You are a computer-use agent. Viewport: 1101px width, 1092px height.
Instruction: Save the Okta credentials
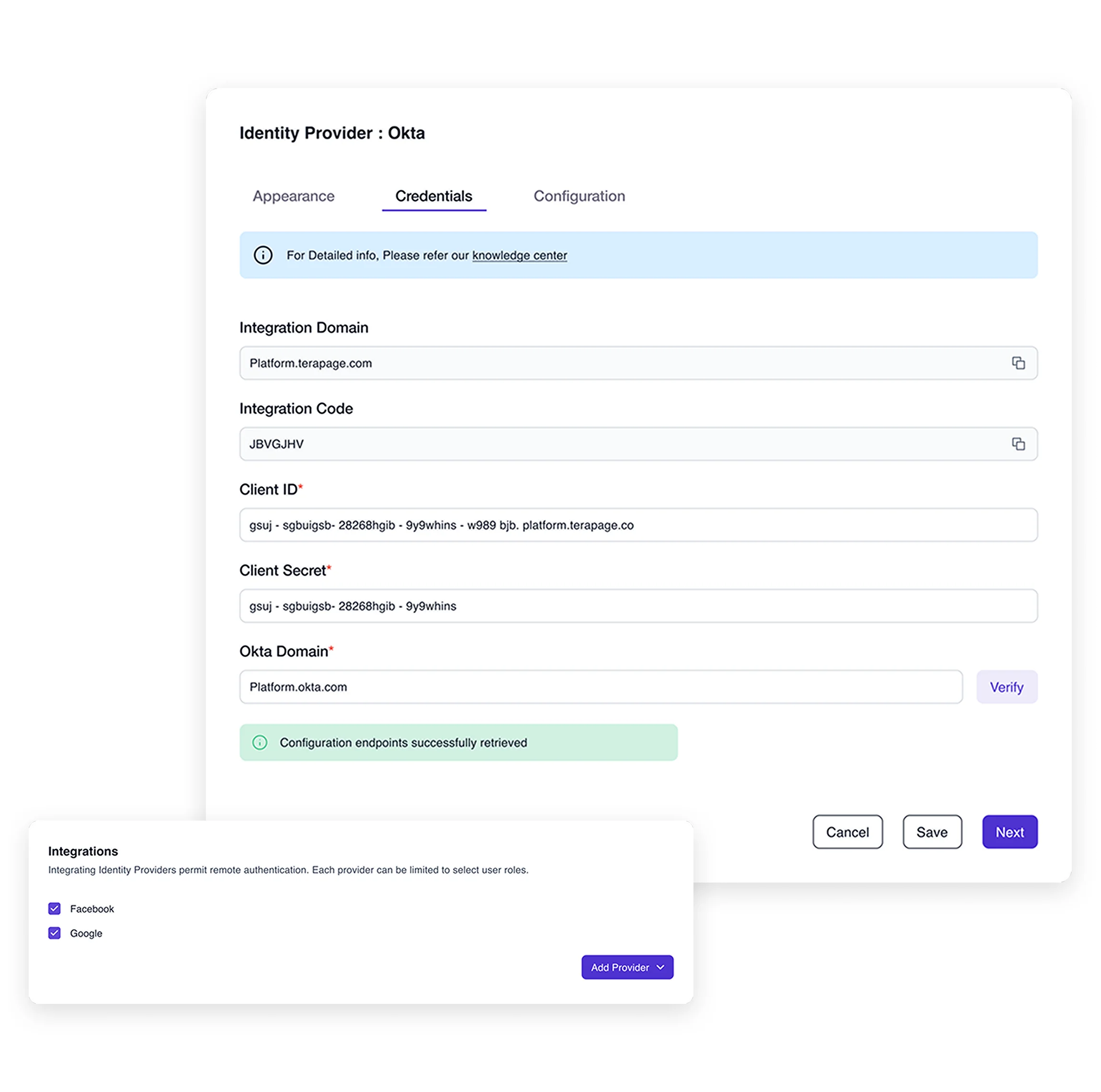point(932,832)
